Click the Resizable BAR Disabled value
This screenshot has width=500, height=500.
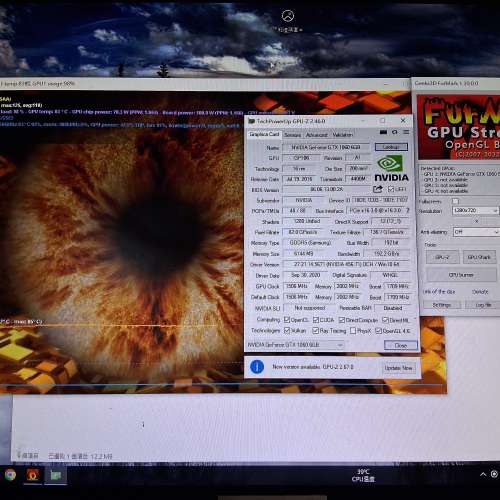click(x=393, y=308)
